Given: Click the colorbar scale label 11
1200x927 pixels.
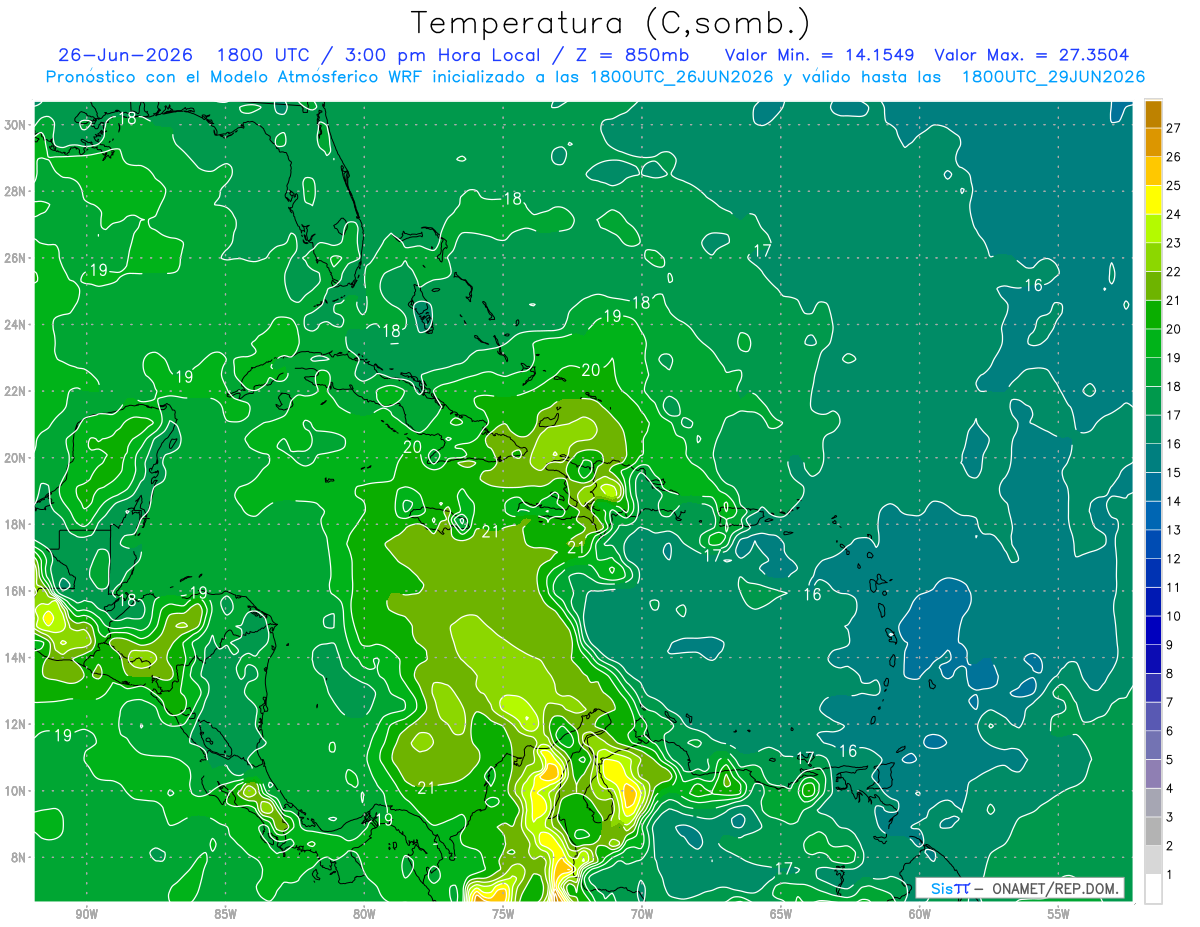Looking at the screenshot, I should 1173,587.
